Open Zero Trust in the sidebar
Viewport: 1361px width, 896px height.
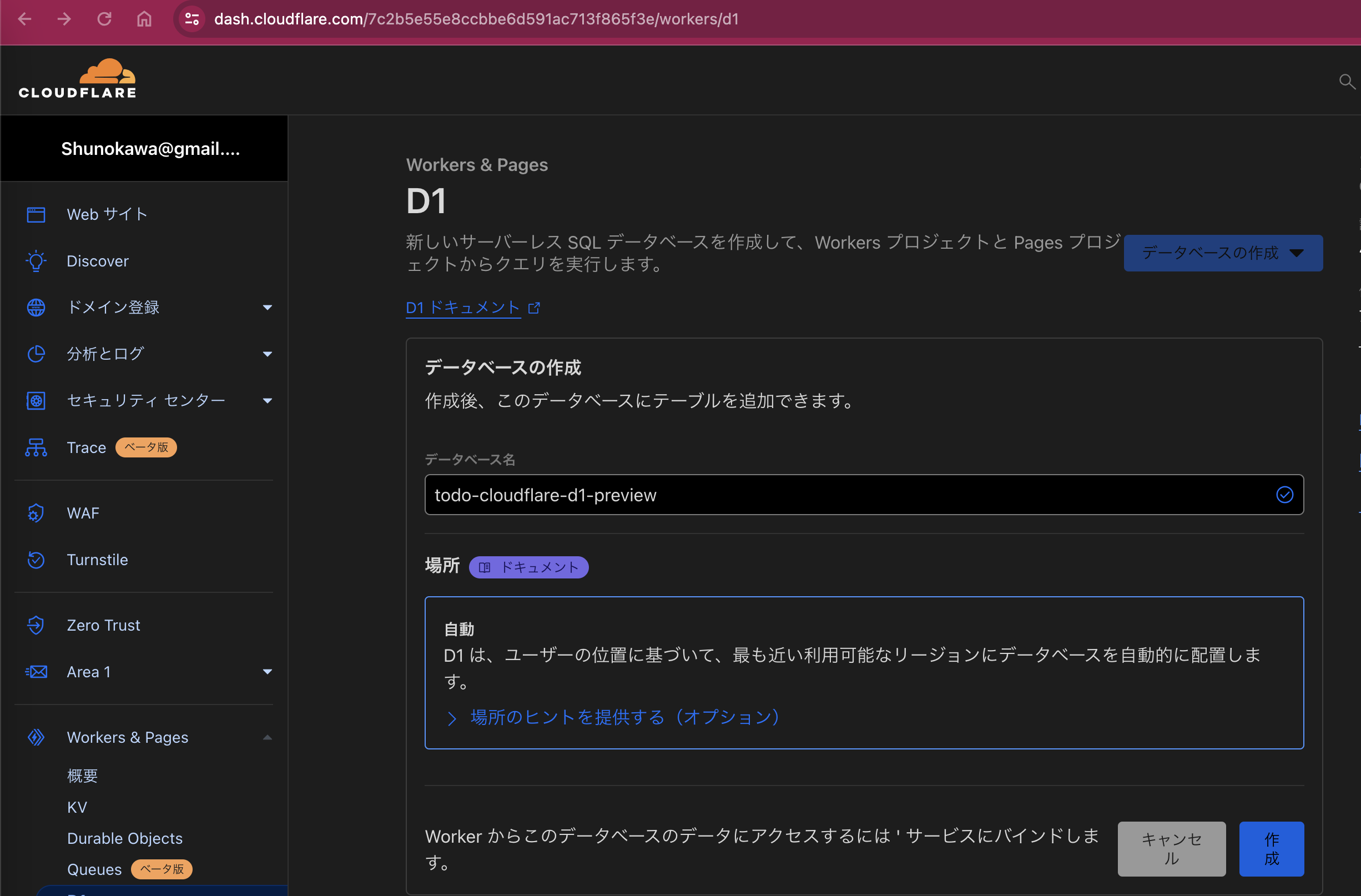[x=103, y=625]
